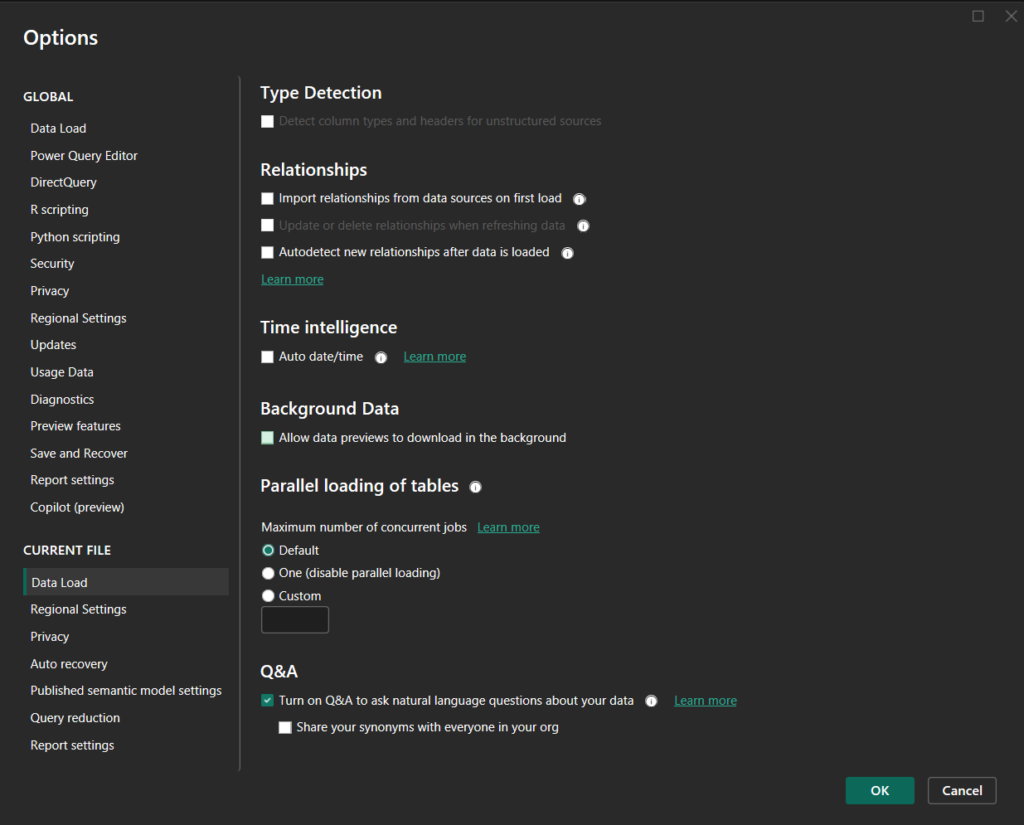Viewport: 1024px width, 825px height.
Task: Open Copilot preview settings
Action: pos(77,507)
